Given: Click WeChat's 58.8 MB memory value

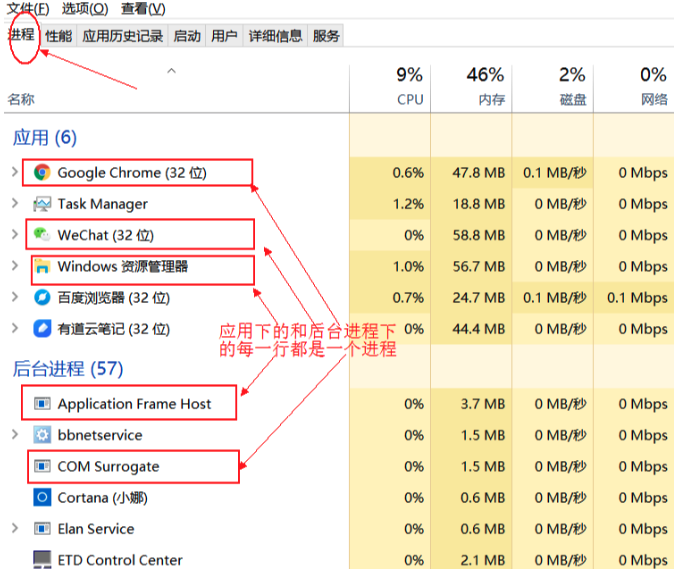Looking at the screenshot, I should pyautogui.click(x=479, y=235).
